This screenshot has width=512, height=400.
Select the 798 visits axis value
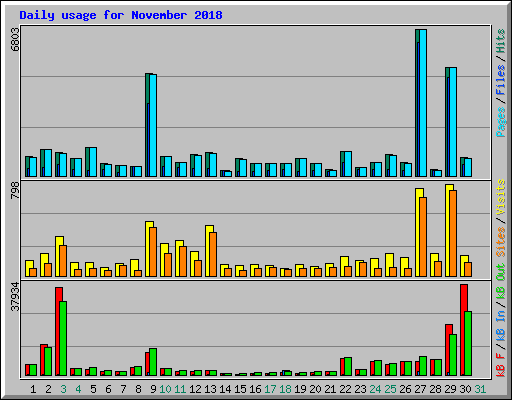pos(15,191)
